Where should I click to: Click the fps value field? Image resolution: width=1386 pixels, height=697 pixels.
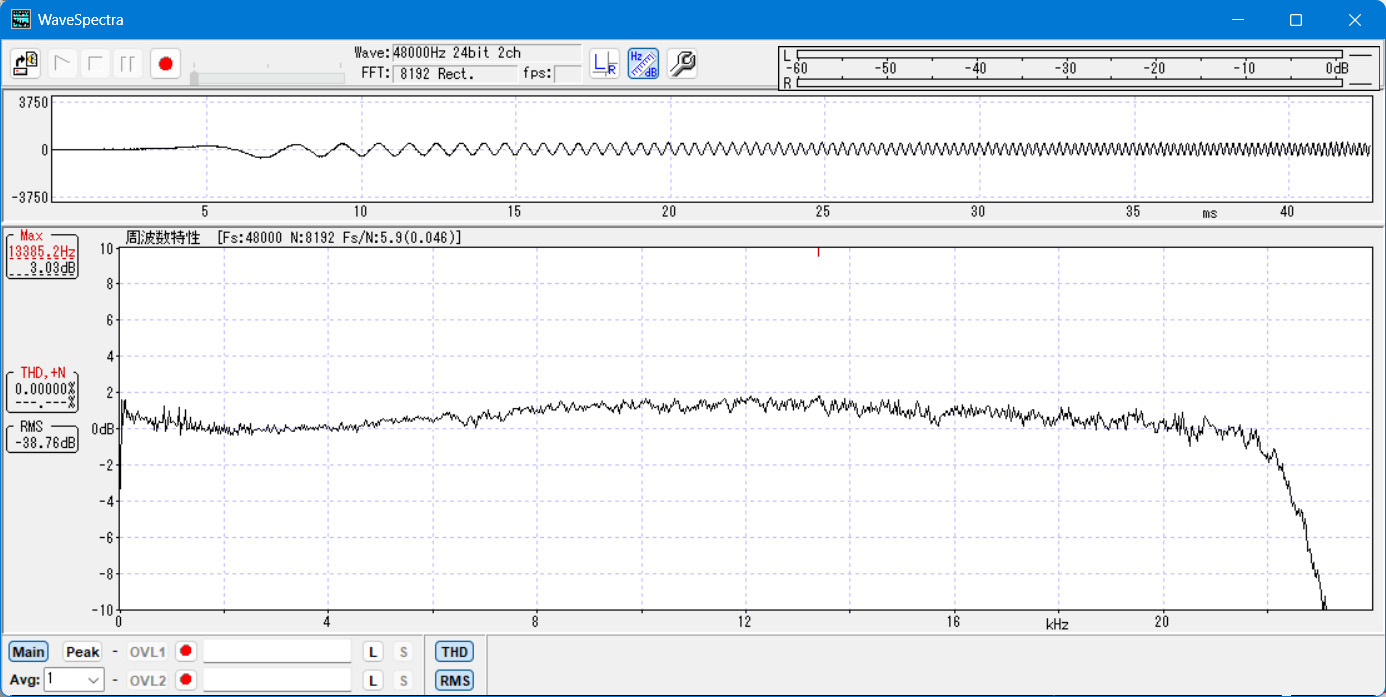(568, 73)
